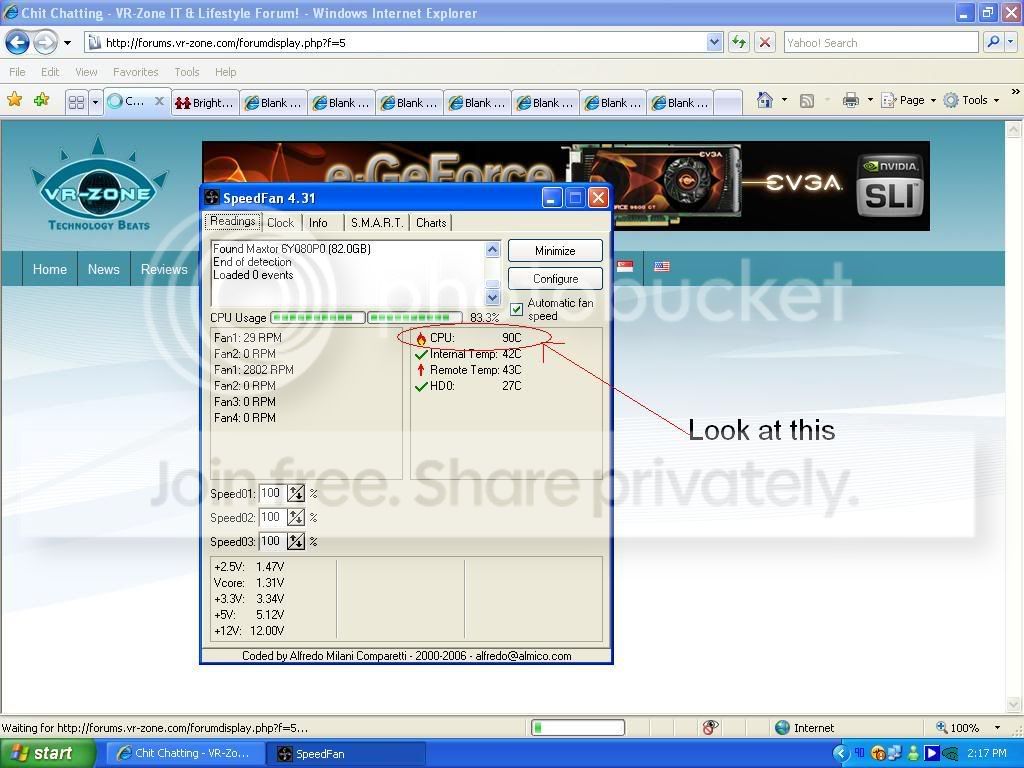Viewport: 1024px width, 768px height.
Task: Click the Speed01 up/down stepper
Action: pyautogui.click(x=296, y=494)
